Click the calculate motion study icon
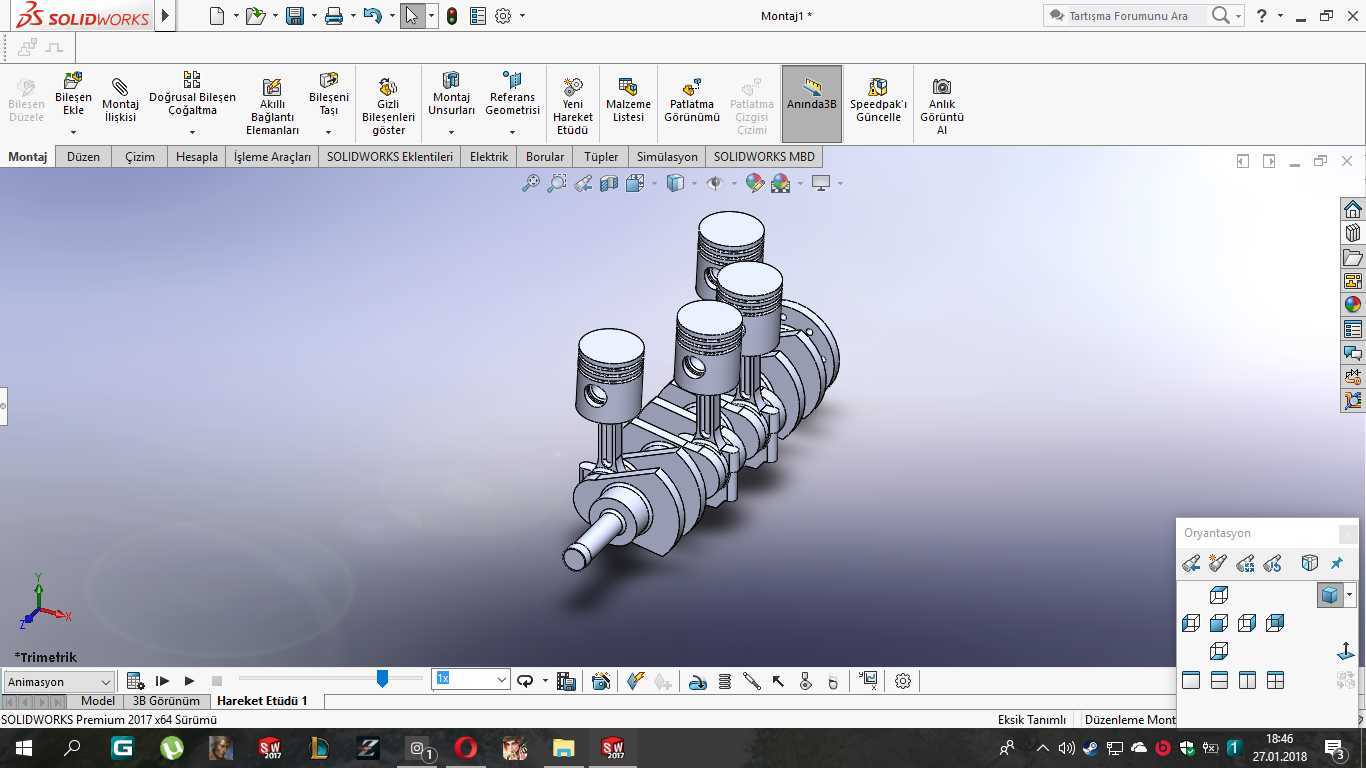Screen dimensions: 1366x768 point(135,681)
